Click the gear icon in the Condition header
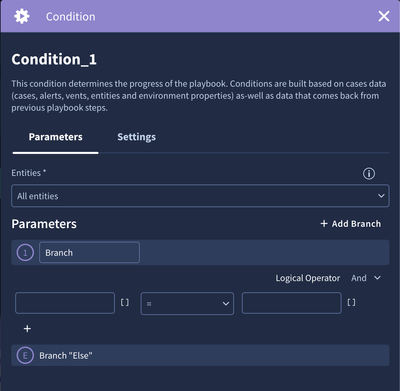The height and width of the screenshot is (391, 400). click(x=22, y=16)
